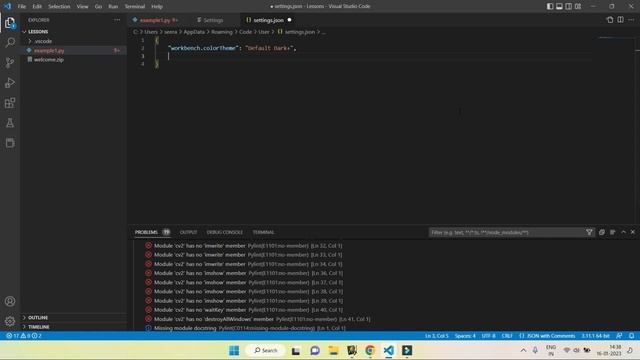Open the notifications bell in status bar
The width and height of the screenshot is (640, 360).
631,336
